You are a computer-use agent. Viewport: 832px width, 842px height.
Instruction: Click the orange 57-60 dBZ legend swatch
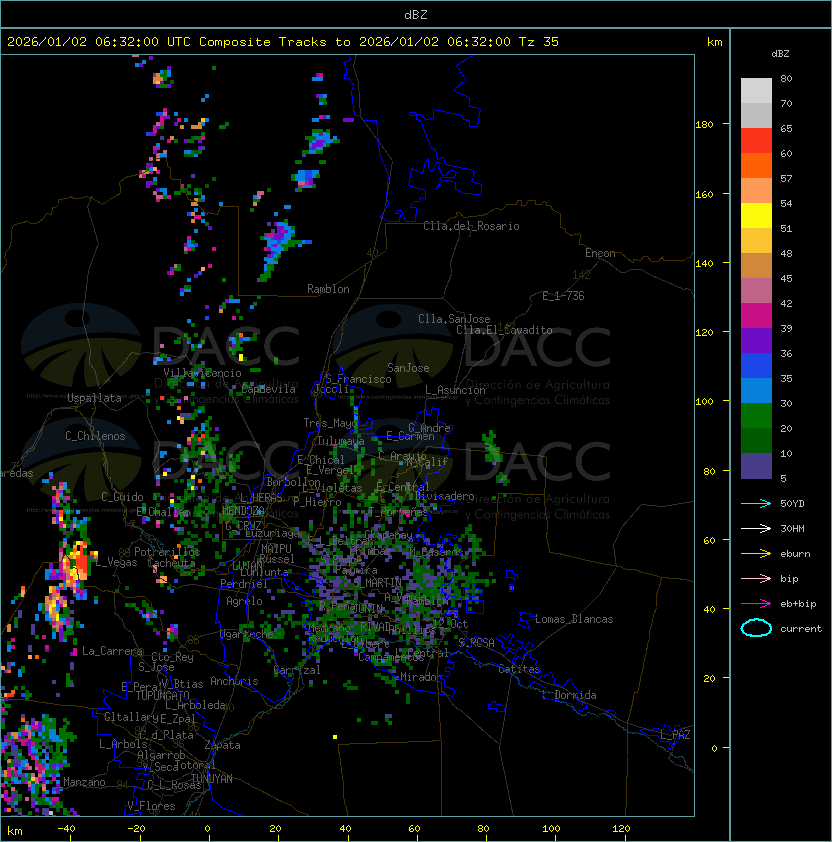tap(756, 165)
